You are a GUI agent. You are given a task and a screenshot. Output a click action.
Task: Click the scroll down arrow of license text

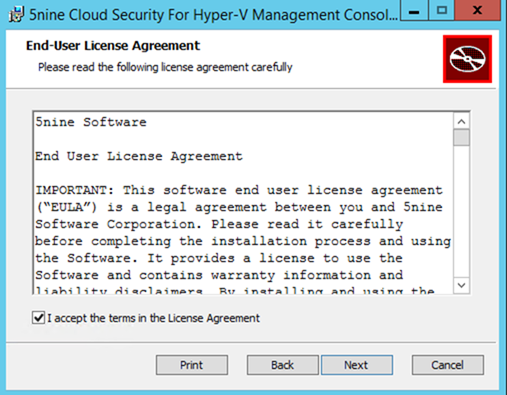click(x=462, y=285)
